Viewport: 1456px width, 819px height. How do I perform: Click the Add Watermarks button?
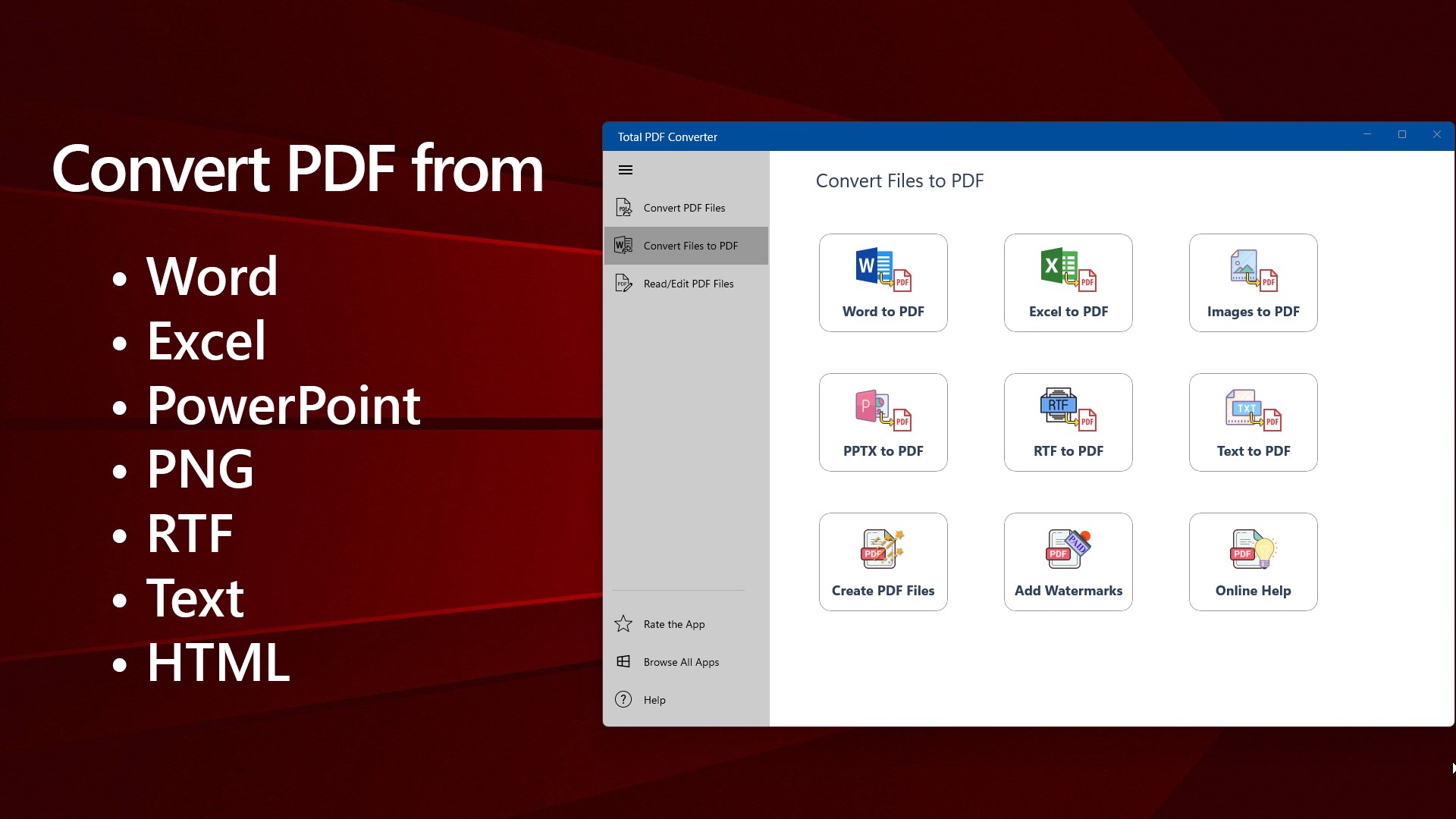[x=1067, y=561]
